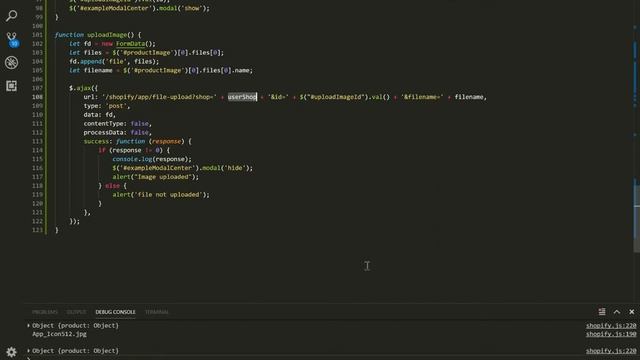
Task: Open the first shopify.js:220 source link
Action: point(611,326)
